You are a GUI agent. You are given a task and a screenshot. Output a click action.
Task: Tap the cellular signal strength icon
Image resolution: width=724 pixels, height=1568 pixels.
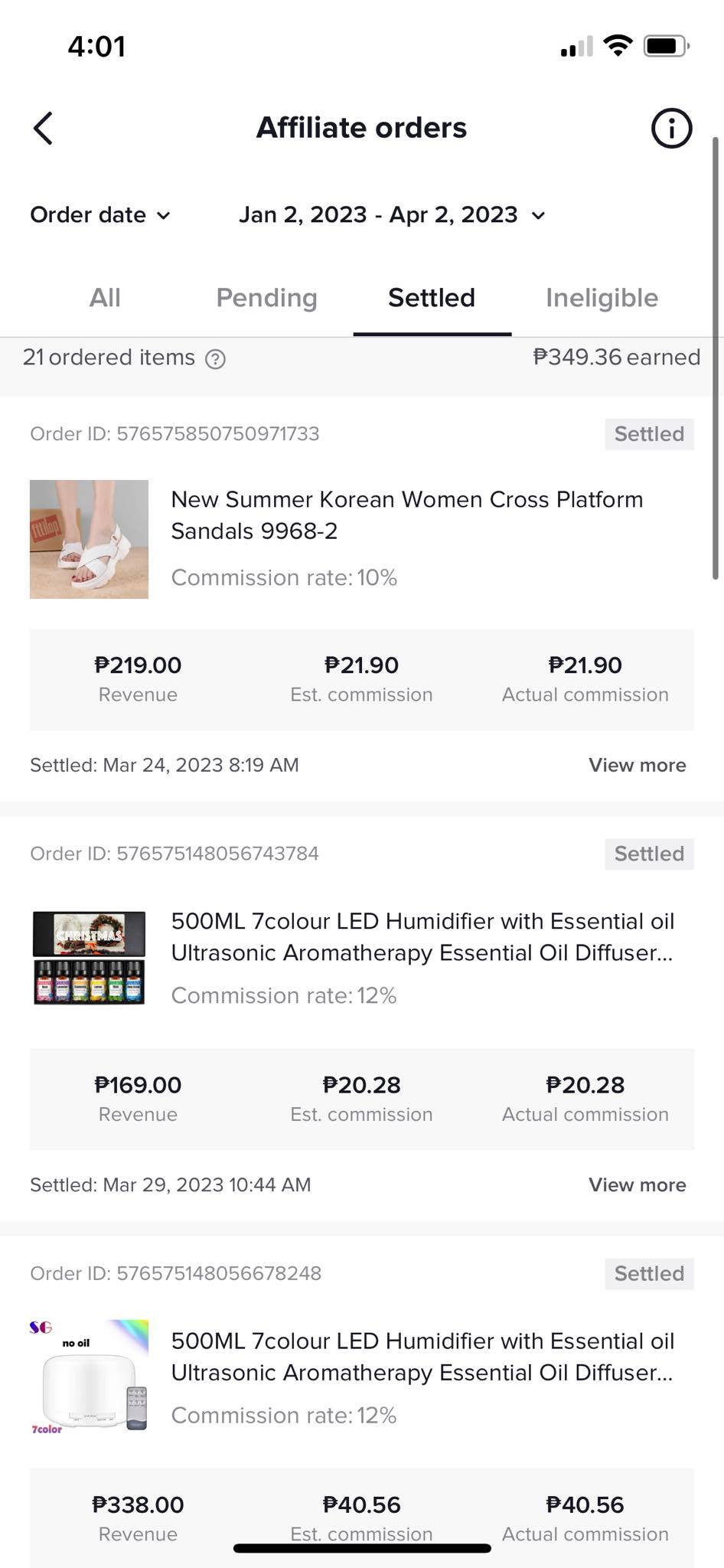coord(576,47)
